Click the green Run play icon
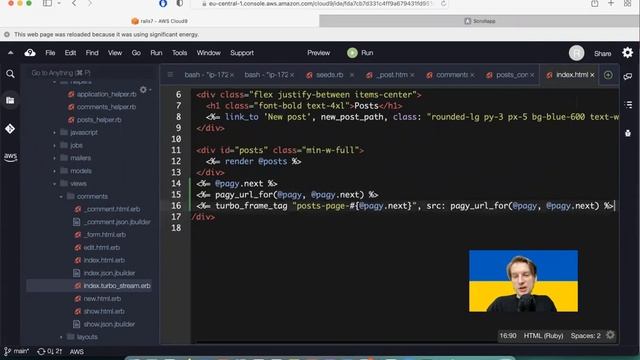640x360 pixels. (352, 53)
